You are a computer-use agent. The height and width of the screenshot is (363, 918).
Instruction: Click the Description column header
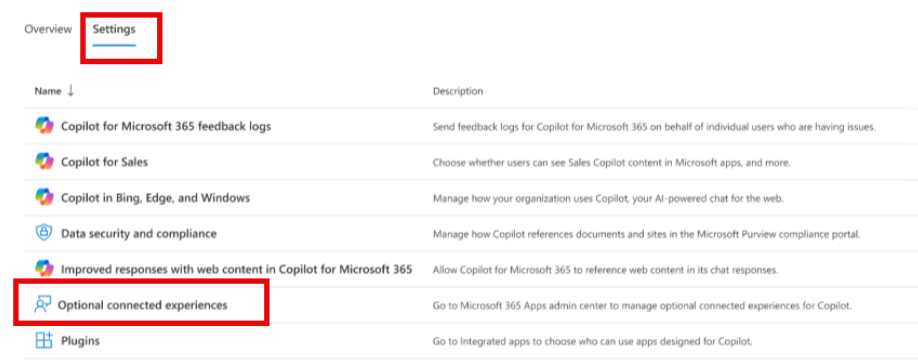coord(458,91)
